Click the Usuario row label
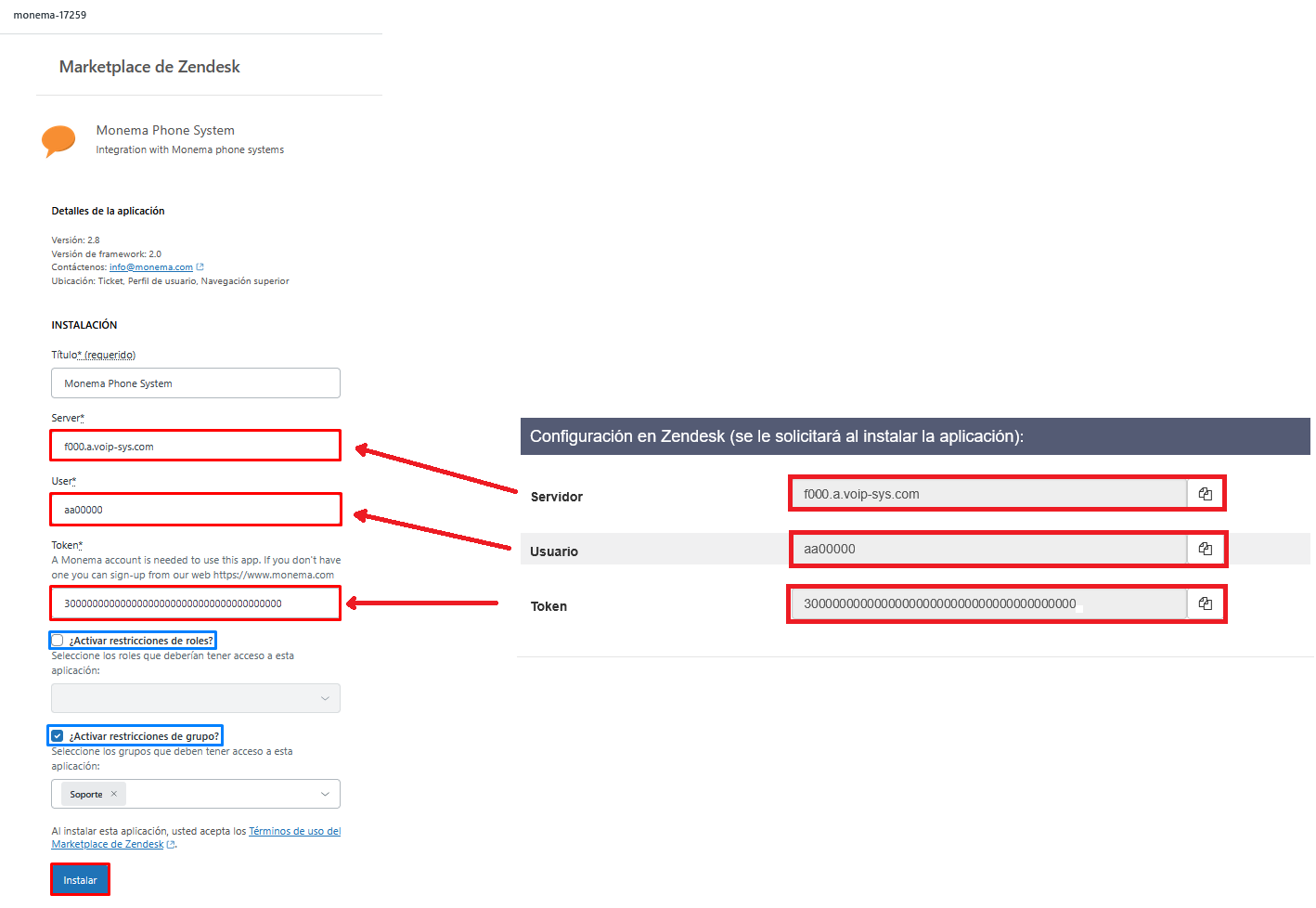 pos(554,551)
